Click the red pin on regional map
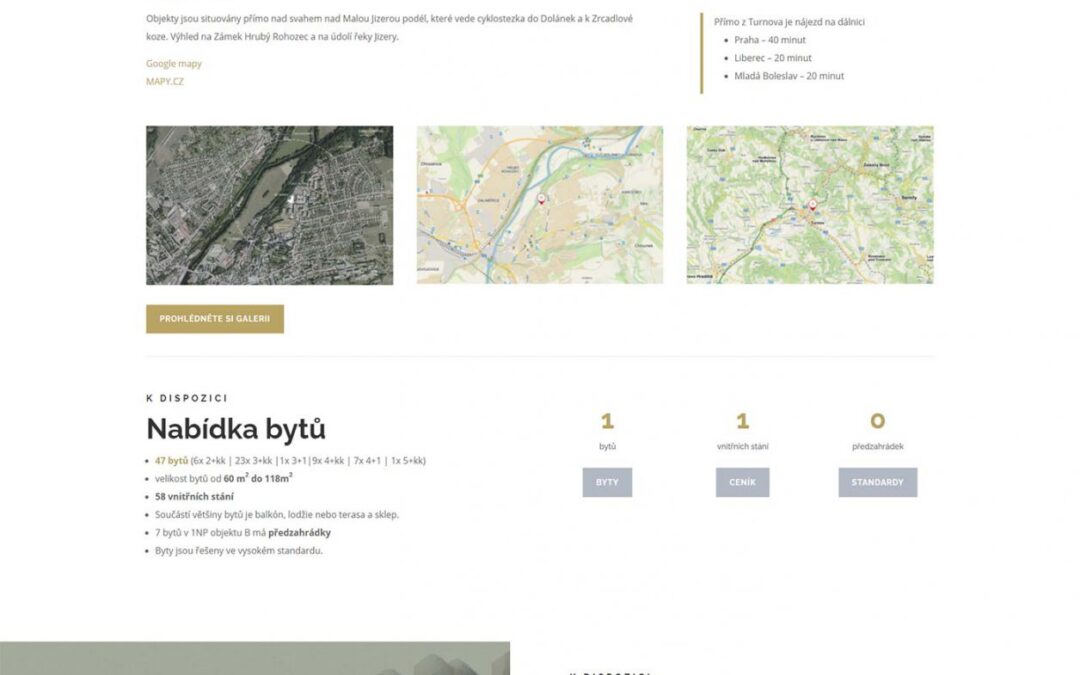The width and height of the screenshot is (1080, 675). pos(813,205)
